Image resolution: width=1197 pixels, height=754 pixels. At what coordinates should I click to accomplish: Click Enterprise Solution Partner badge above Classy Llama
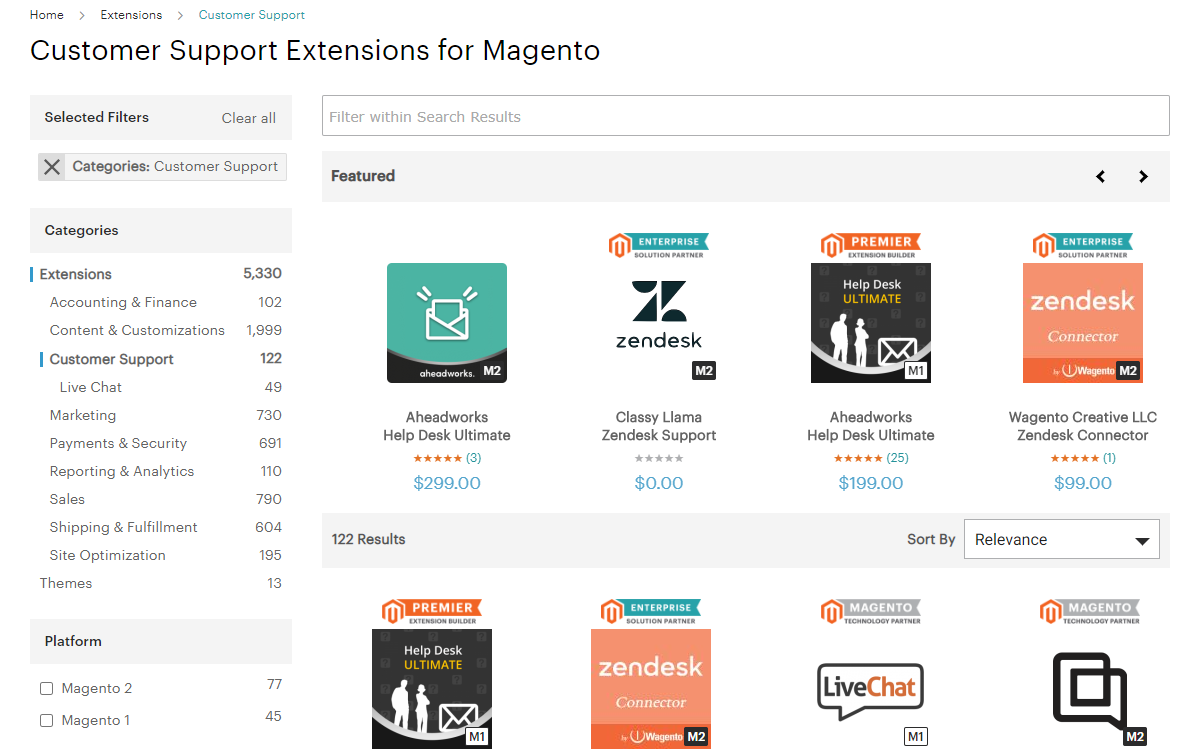coord(659,246)
